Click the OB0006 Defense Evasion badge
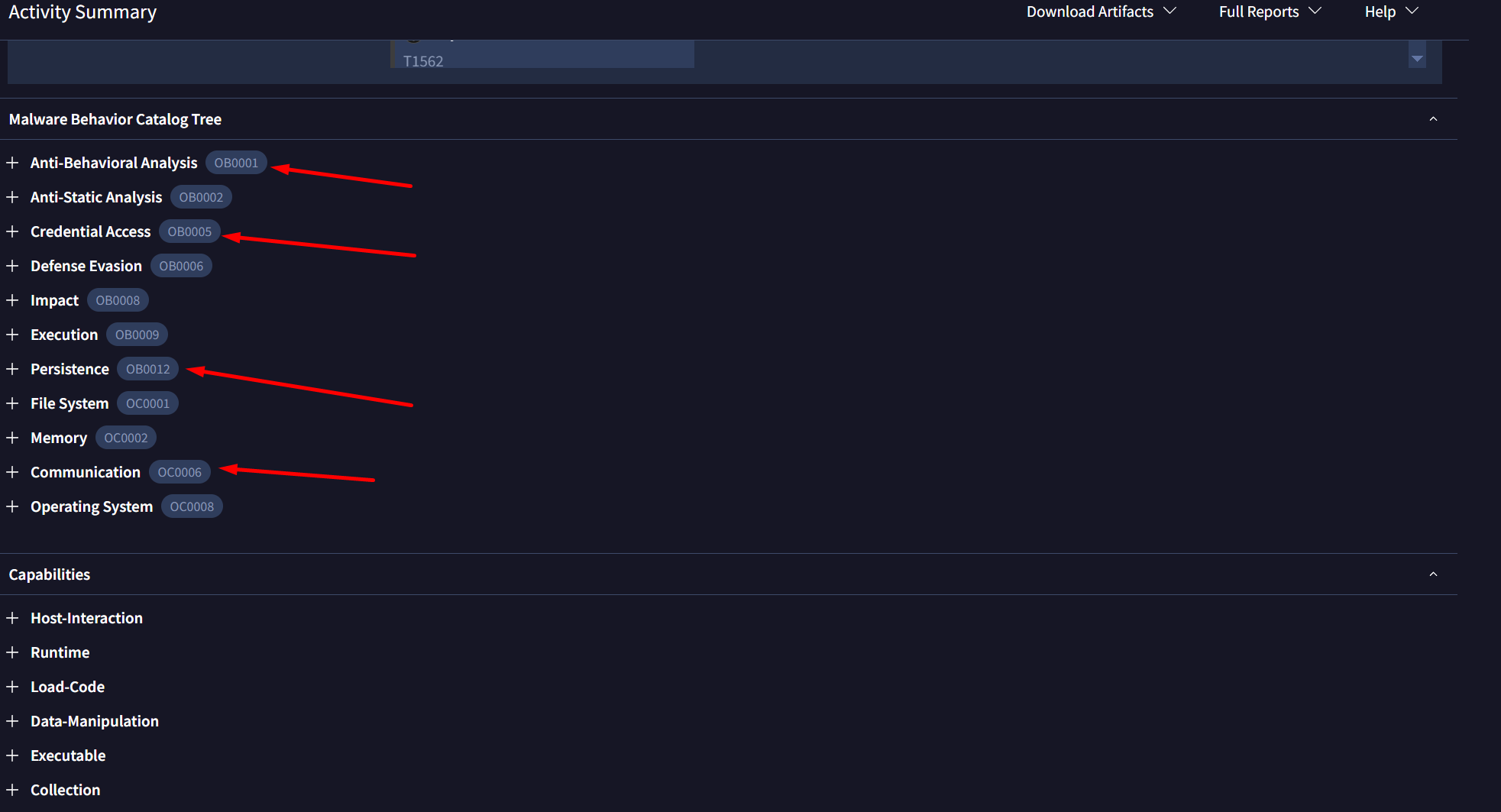Image resolution: width=1501 pixels, height=812 pixels. pos(181,266)
